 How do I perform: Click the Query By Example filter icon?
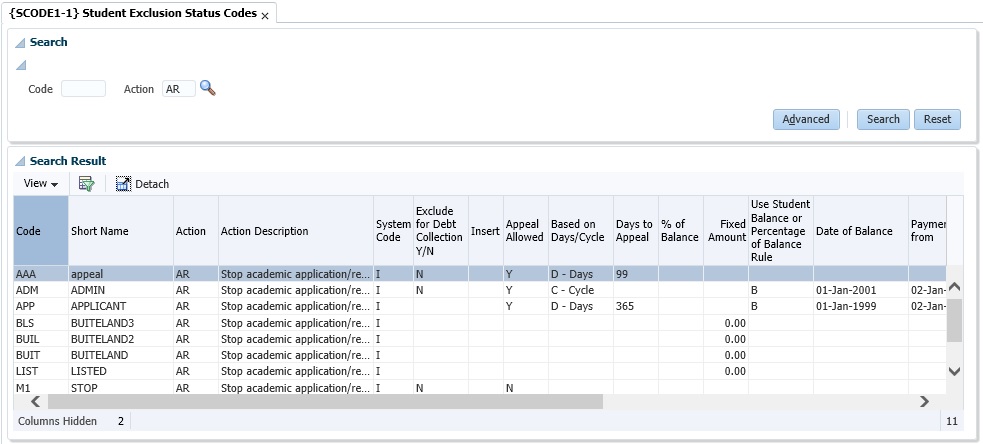[x=86, y=184]
